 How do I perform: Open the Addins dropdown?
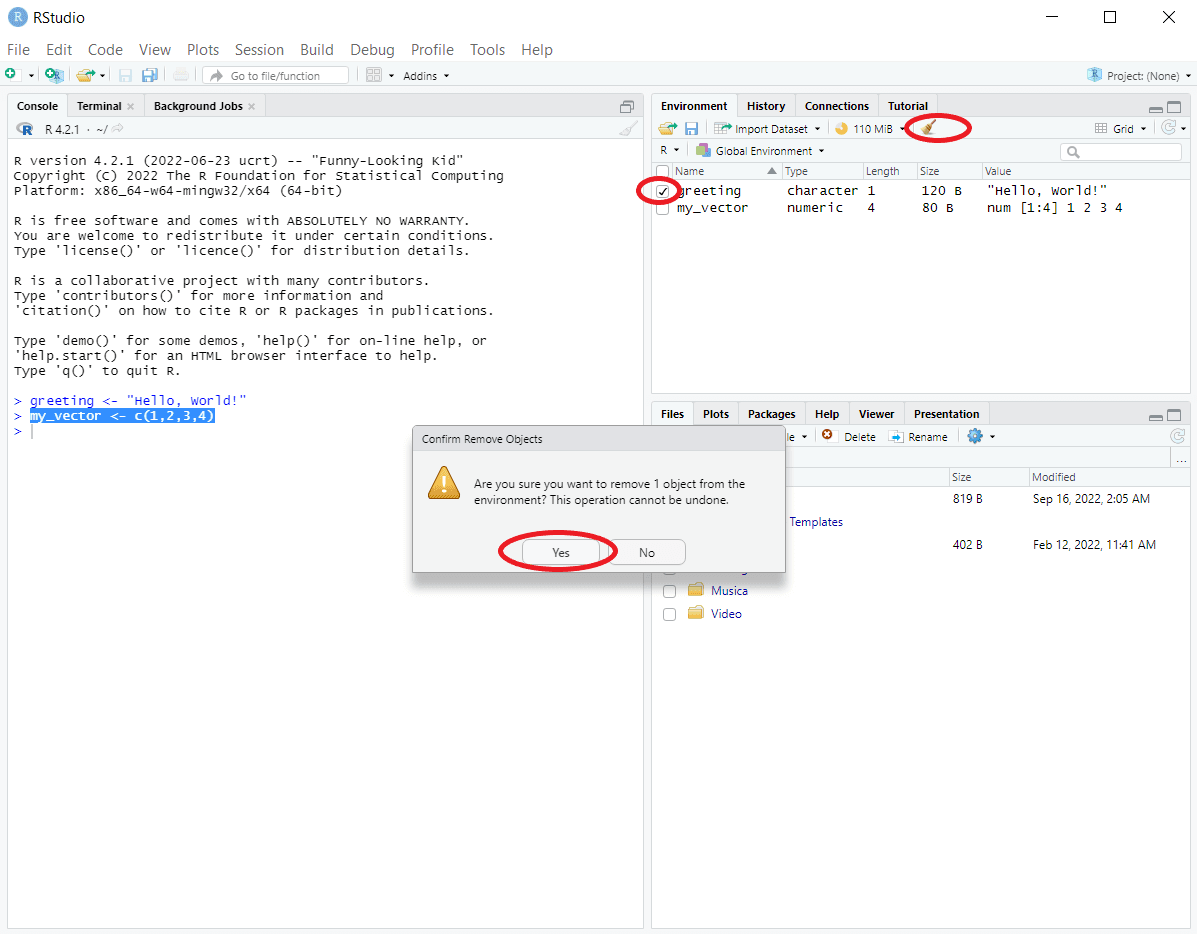click(x=426, y=76)
